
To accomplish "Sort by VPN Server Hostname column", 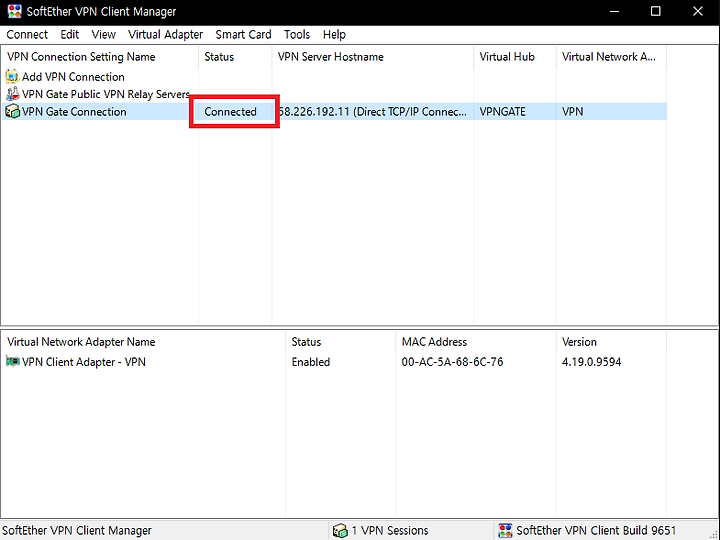I will [372, 56].
